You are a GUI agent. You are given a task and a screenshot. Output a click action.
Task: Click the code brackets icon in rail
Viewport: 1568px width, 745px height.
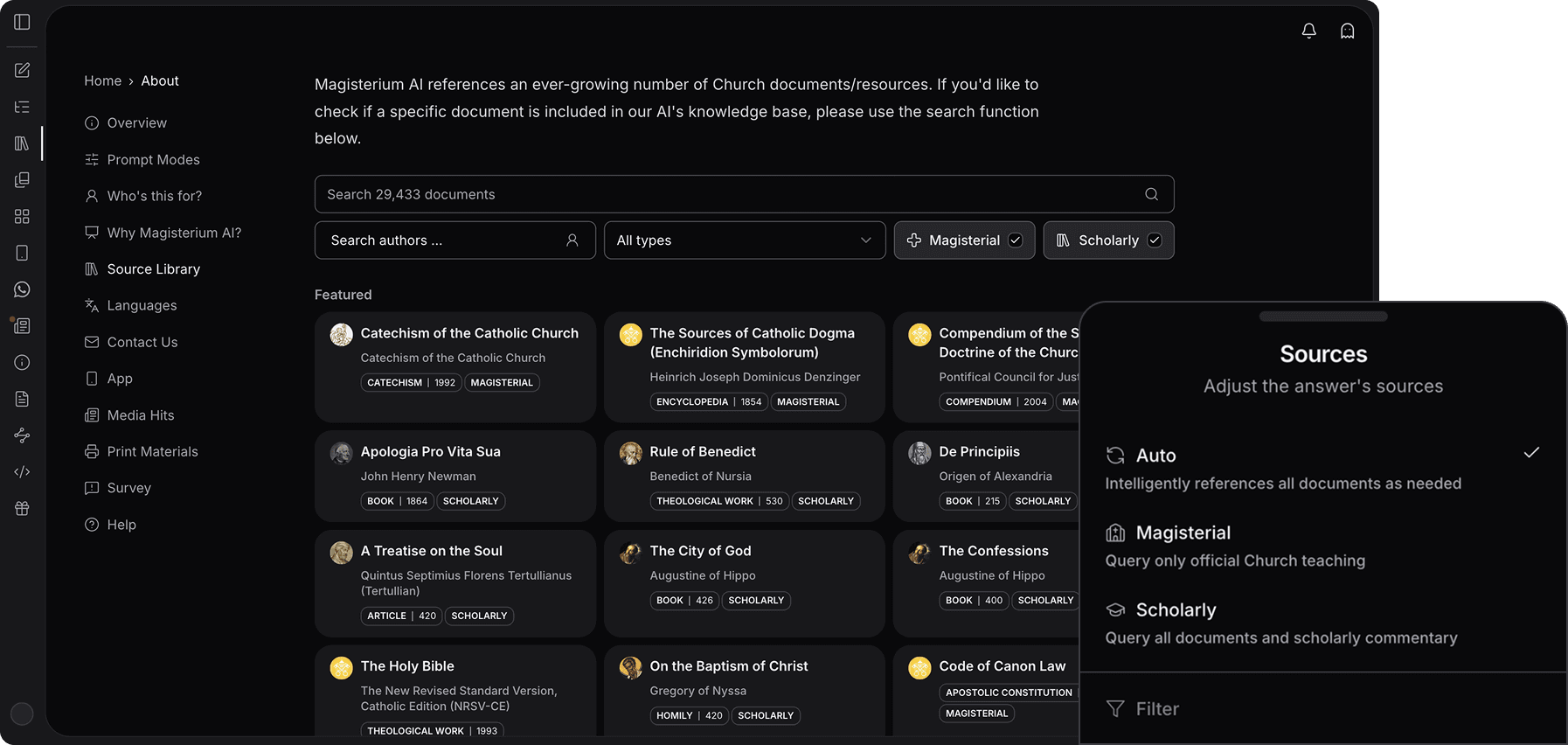pos(22,472)
